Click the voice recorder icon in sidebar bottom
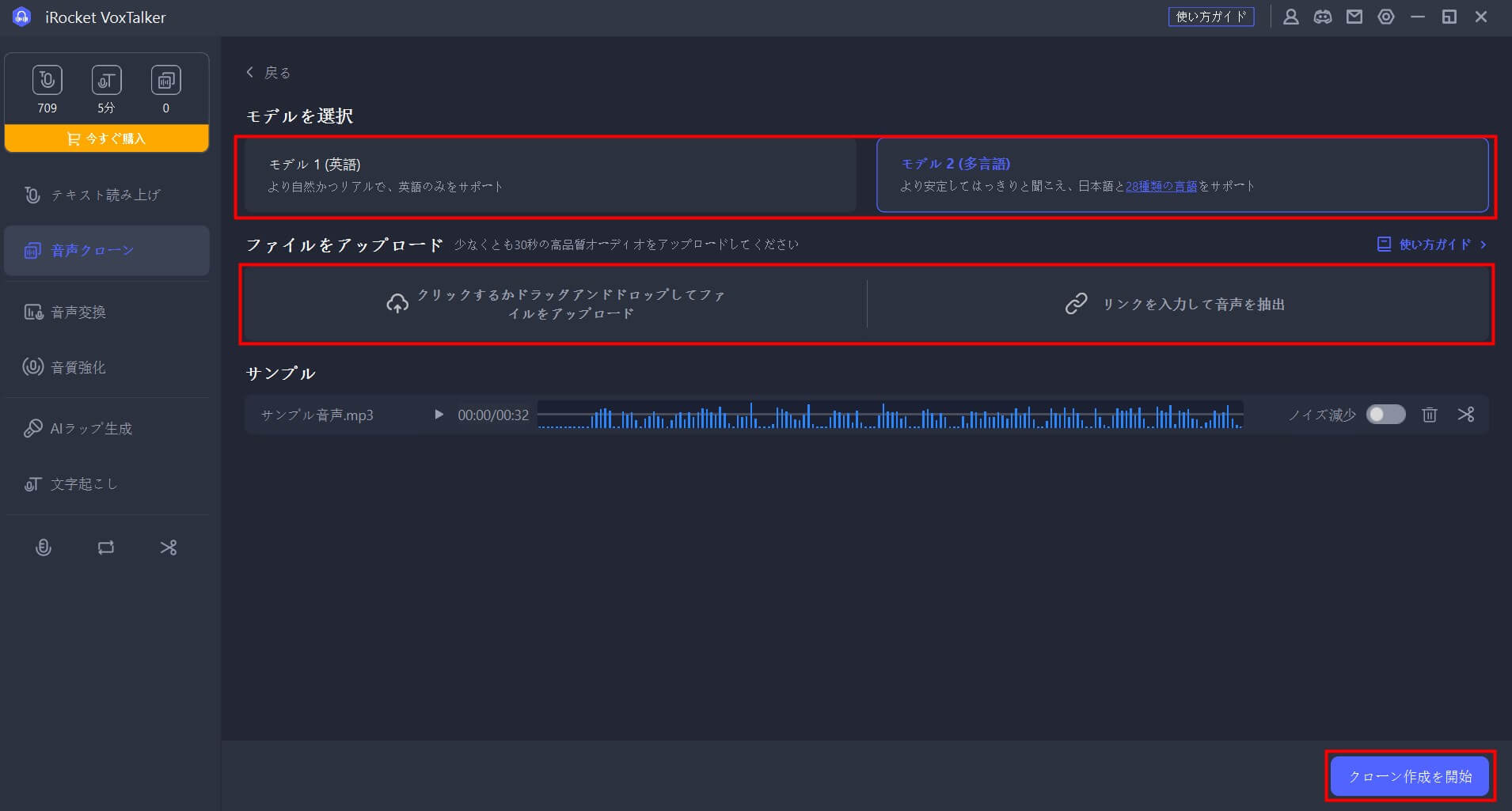This screenshot has height=811, width=1512. (x=44, y=548)
